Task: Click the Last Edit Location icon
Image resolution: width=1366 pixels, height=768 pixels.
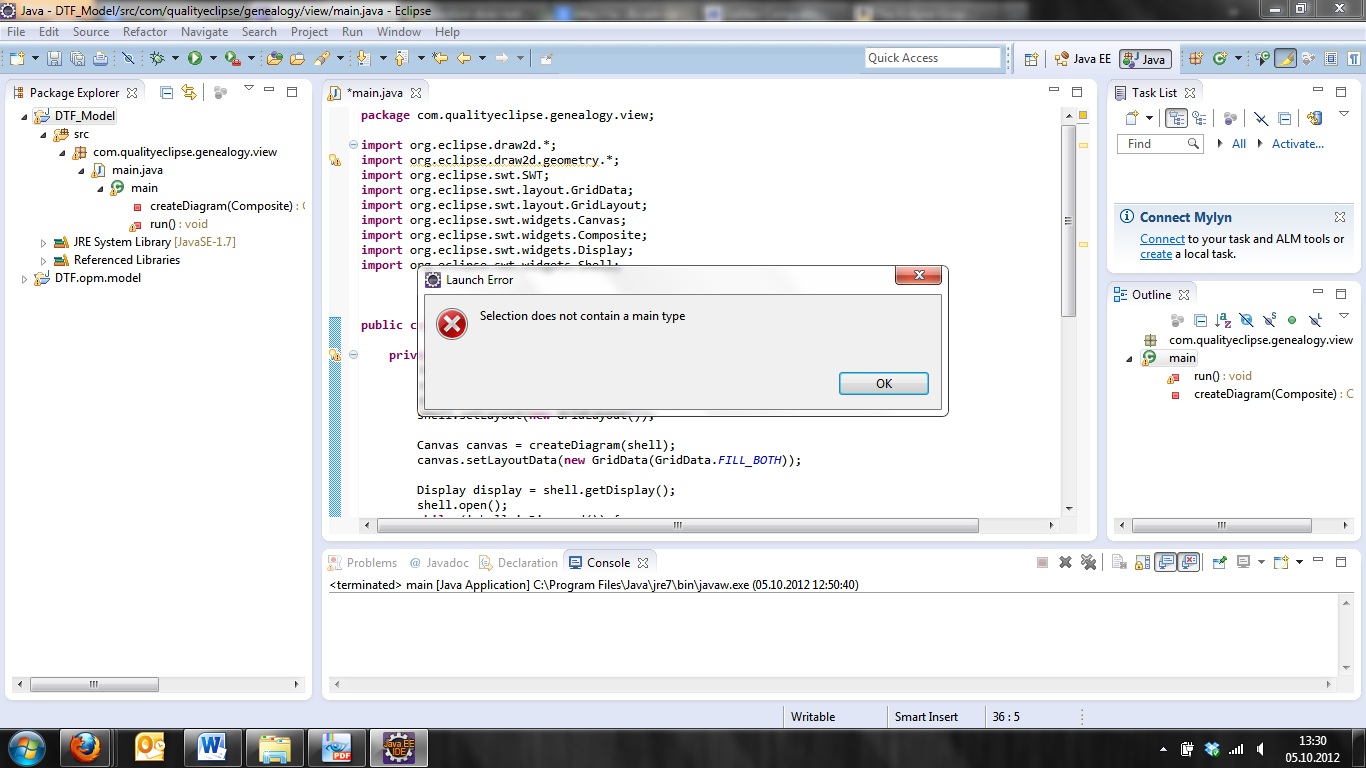Action: click(x=440, y=58)
